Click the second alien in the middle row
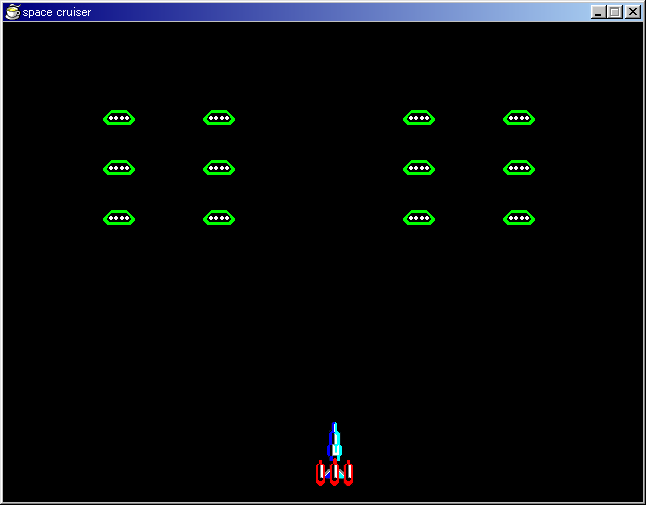Image resolution: width=646 pixels, height=505 pixels. point(219,168)
